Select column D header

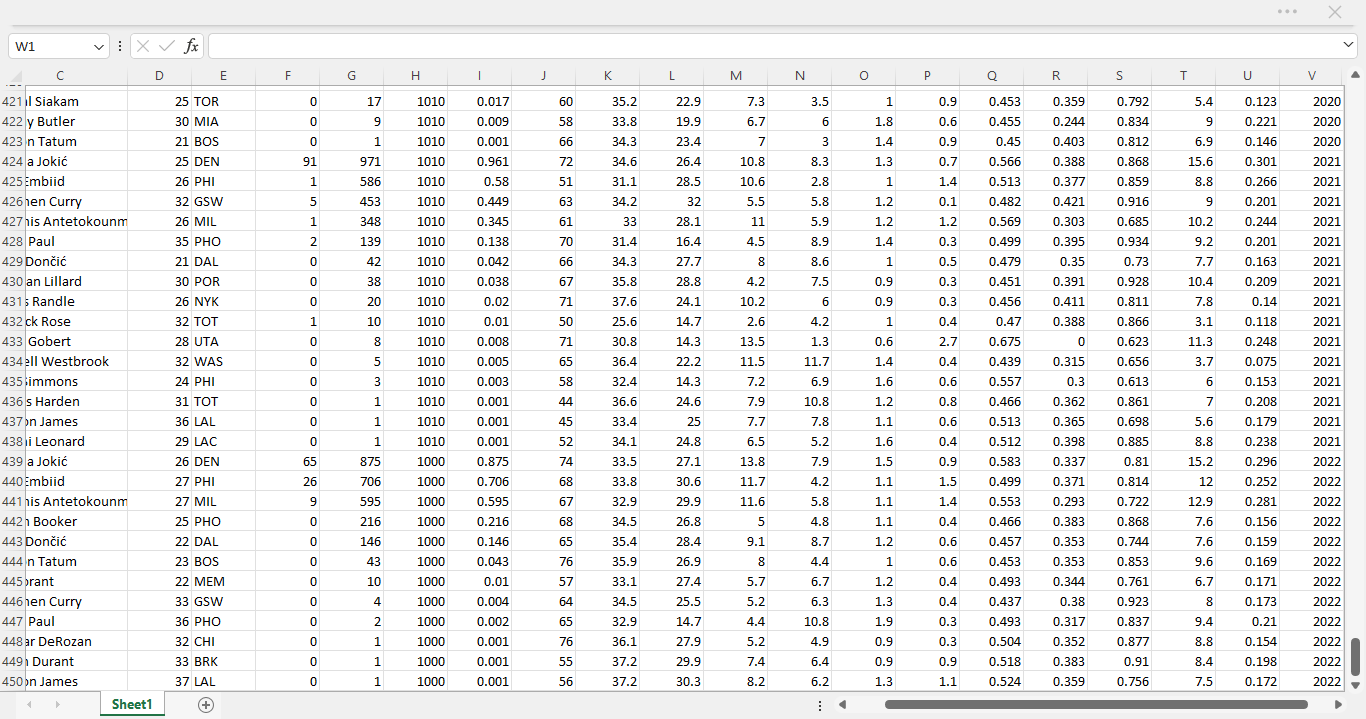159,76
